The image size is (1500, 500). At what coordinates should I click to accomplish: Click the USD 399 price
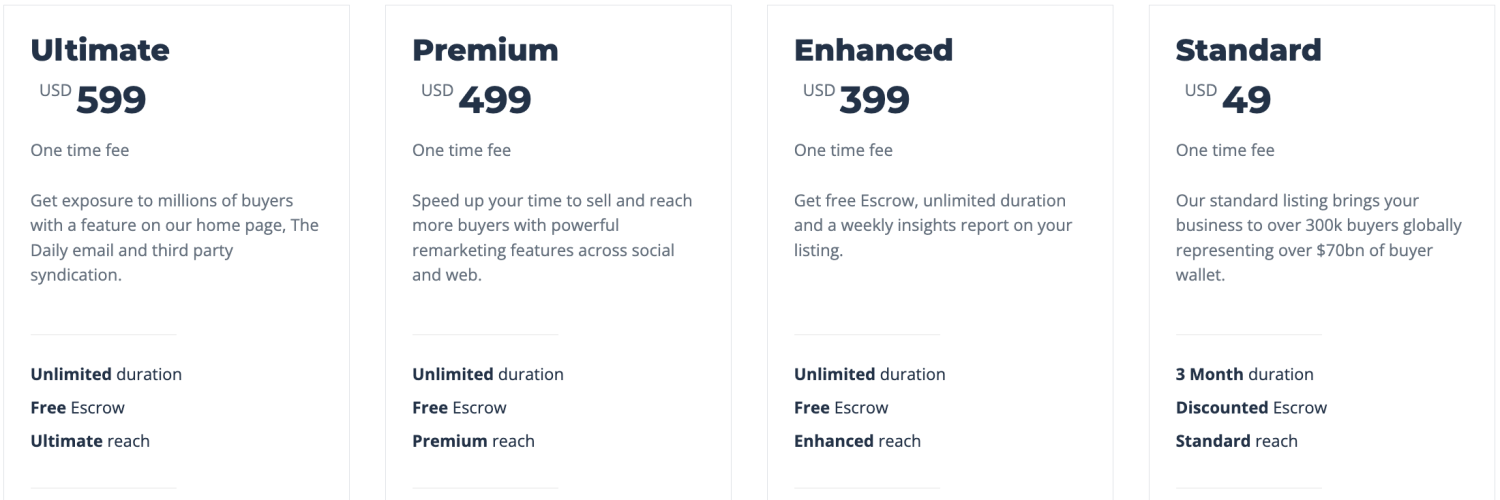[856, 99]
